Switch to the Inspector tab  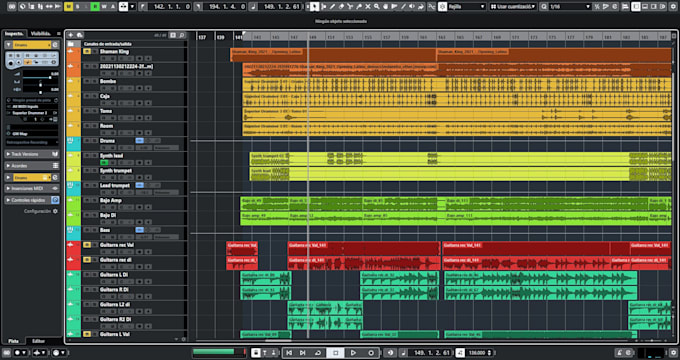(x=14, y=33)
